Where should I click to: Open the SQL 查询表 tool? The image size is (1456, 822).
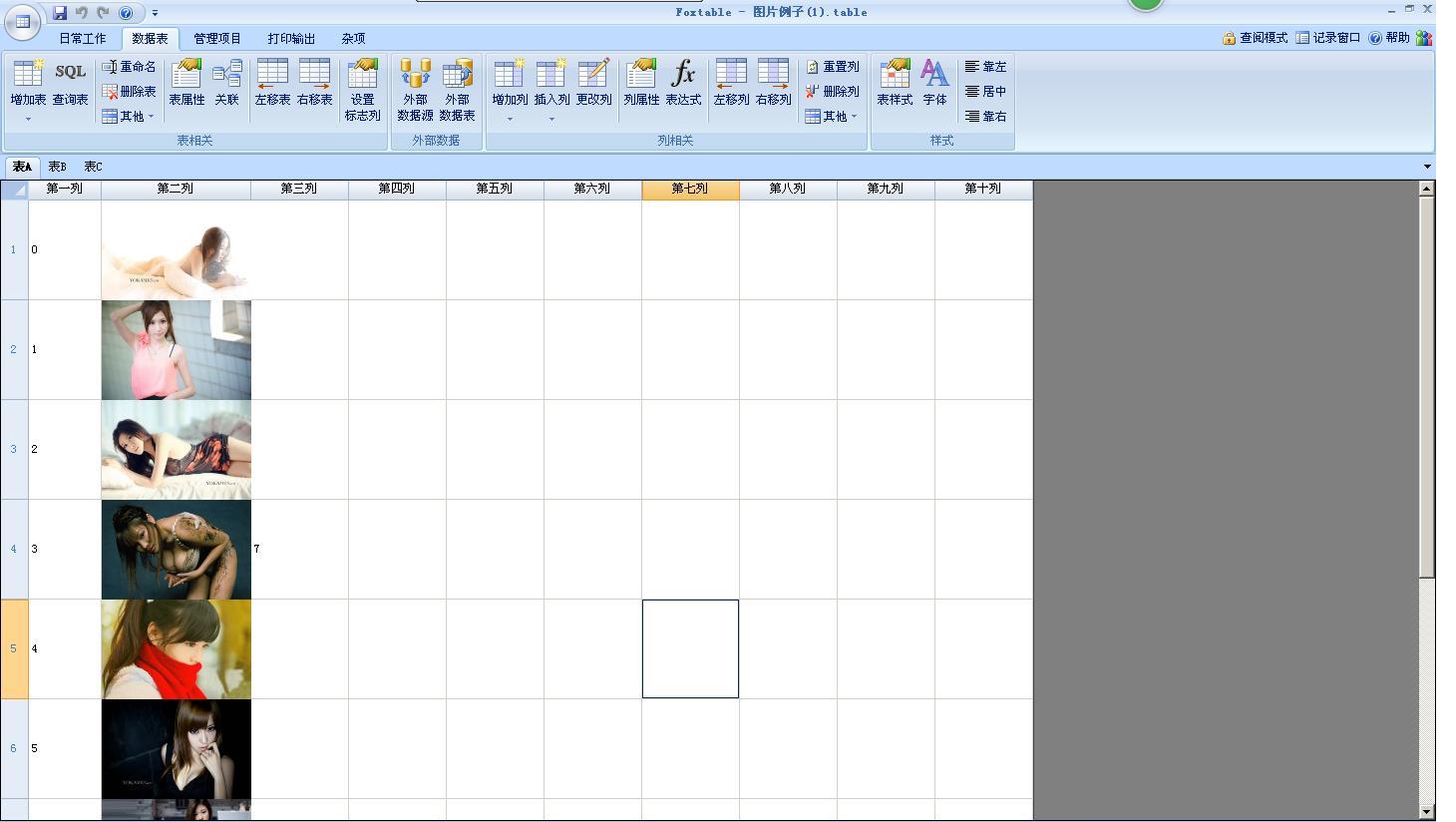[x=70, y=82]
